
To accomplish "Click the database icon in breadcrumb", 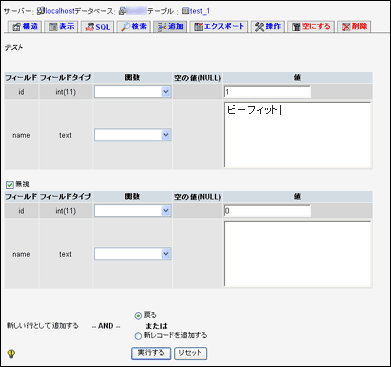I will coord(122,11).
